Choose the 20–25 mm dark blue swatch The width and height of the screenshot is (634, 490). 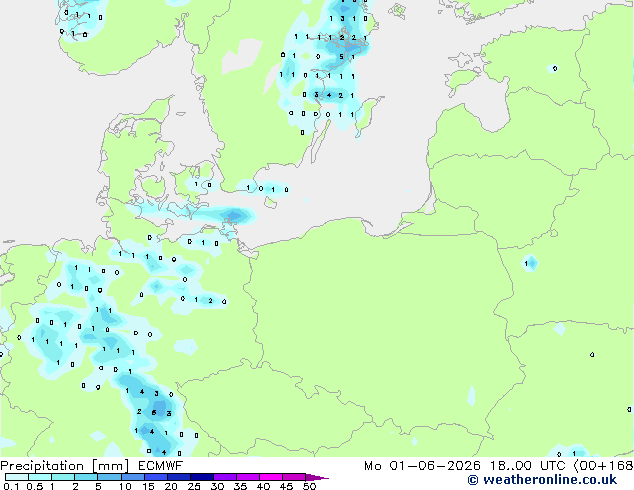(178, 477)
